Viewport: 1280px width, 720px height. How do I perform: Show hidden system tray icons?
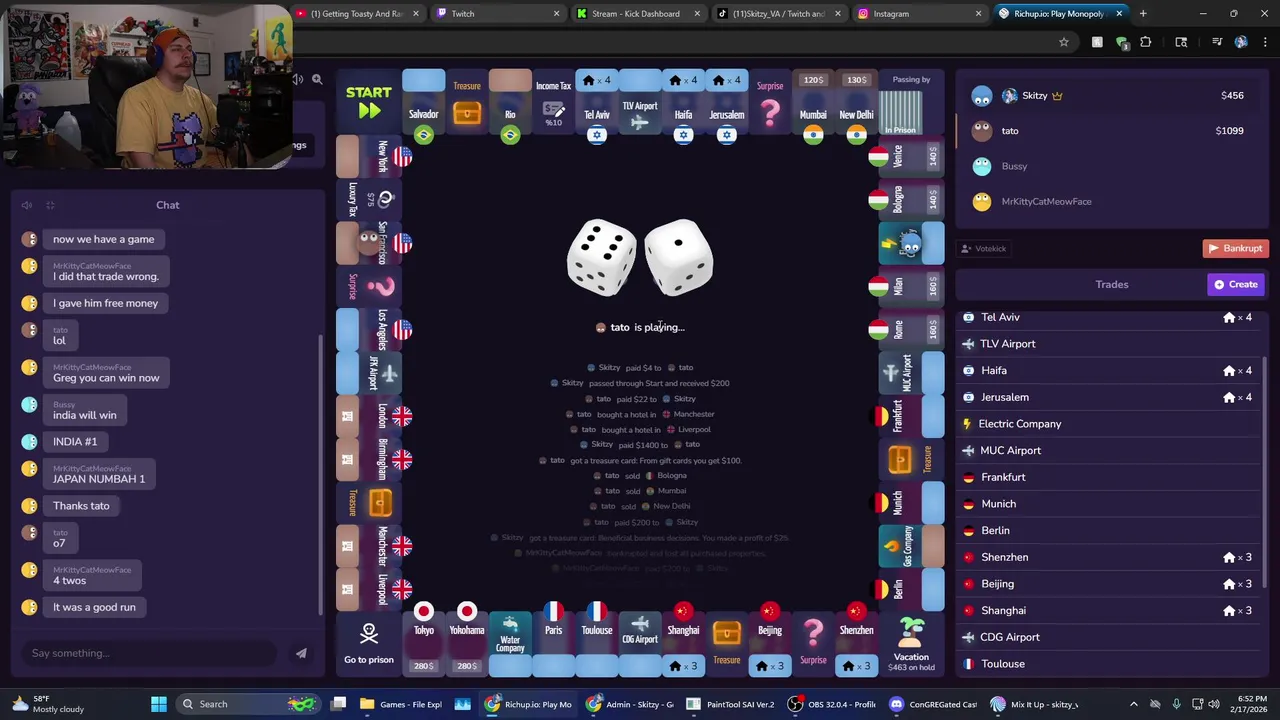(x=1133, y=704)
